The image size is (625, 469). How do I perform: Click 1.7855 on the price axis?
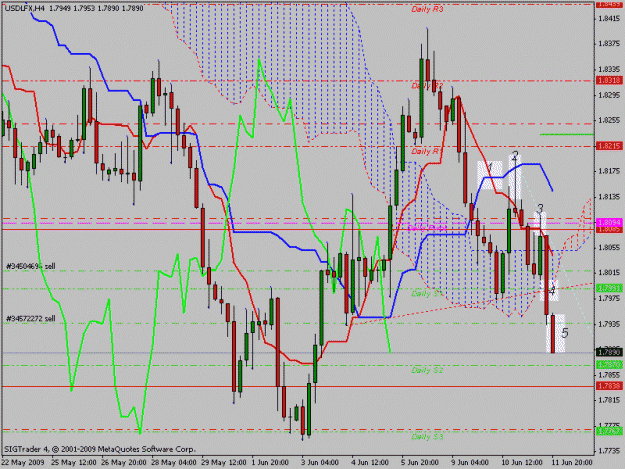click(x=610, y=375)
